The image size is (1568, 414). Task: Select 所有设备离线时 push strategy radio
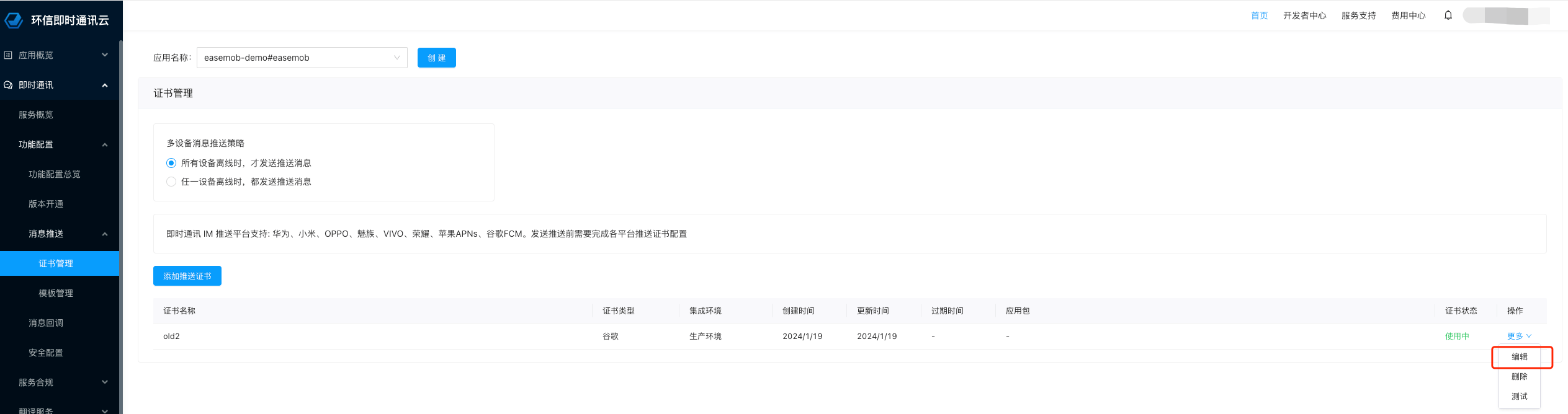pos(171,163)
